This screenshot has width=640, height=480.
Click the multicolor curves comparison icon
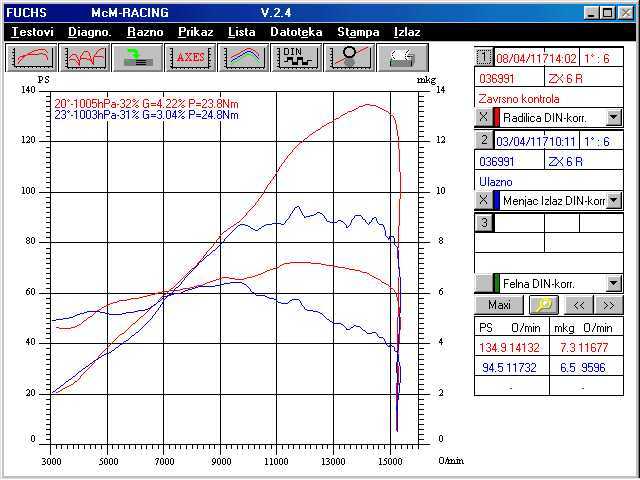(244, 56)
